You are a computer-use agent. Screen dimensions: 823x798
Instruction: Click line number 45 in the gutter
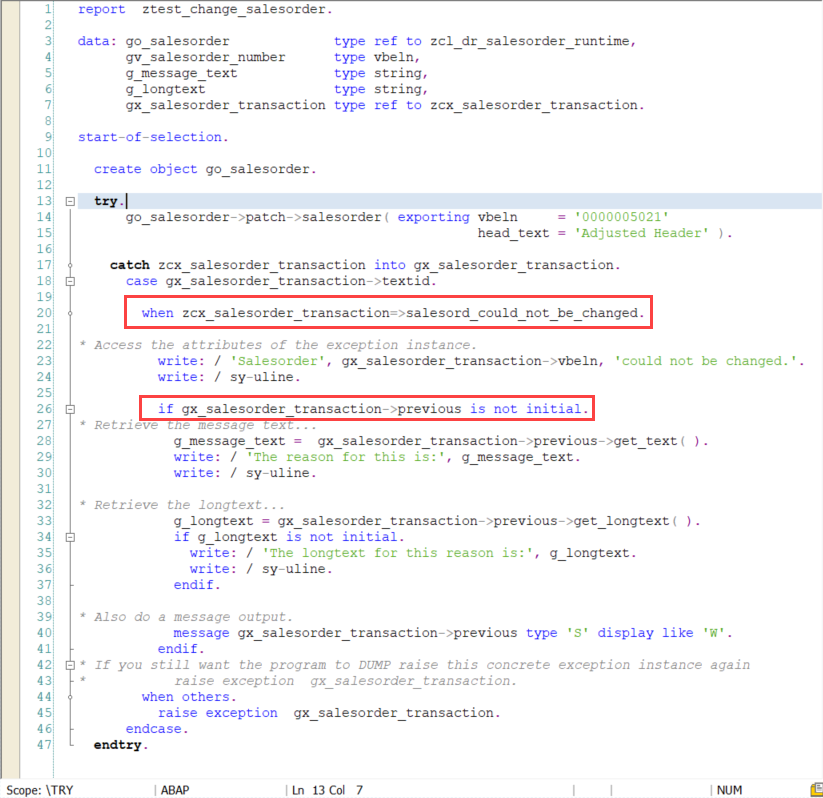(43, 712)
